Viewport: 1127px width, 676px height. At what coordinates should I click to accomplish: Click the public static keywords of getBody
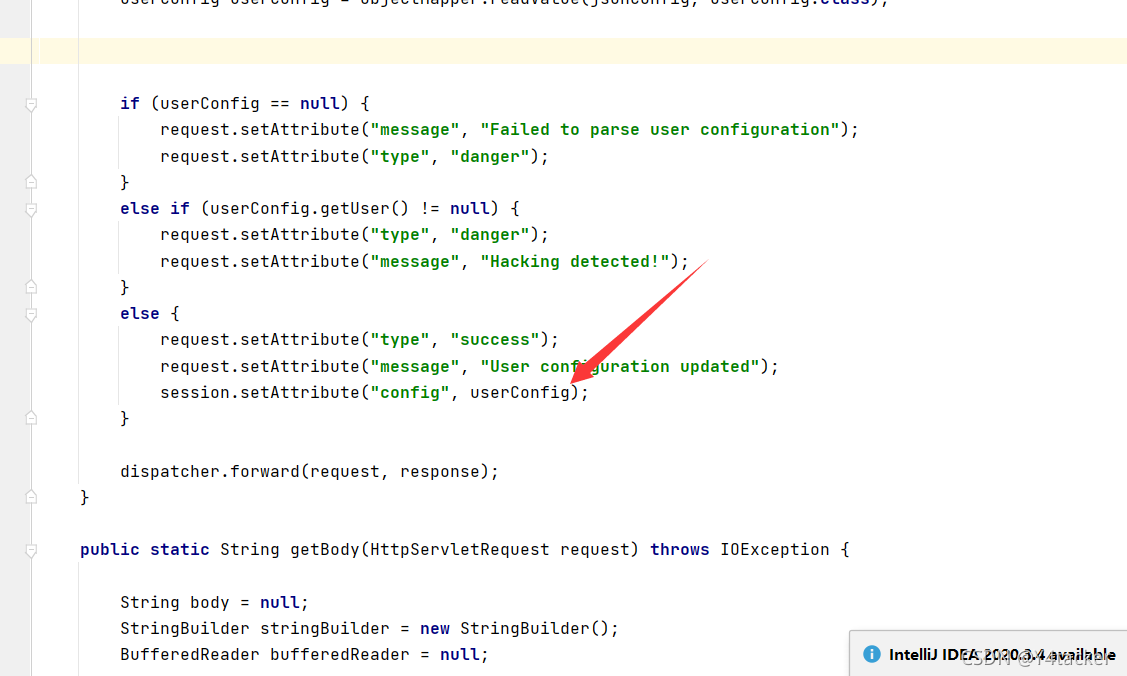coord(144,550)
